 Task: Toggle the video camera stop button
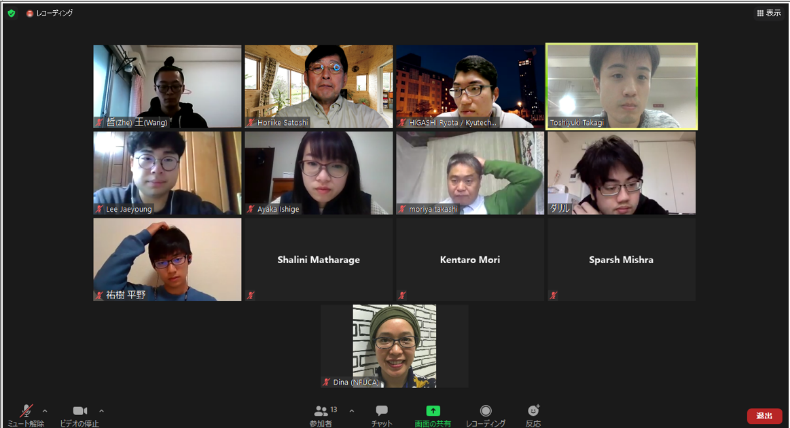click(x=80, y=411)
